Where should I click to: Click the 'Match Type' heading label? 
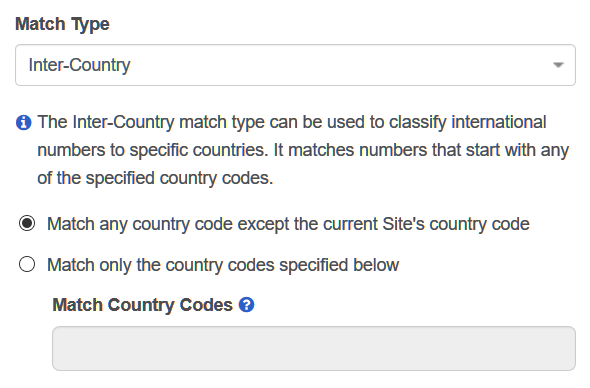click(62, 24)
